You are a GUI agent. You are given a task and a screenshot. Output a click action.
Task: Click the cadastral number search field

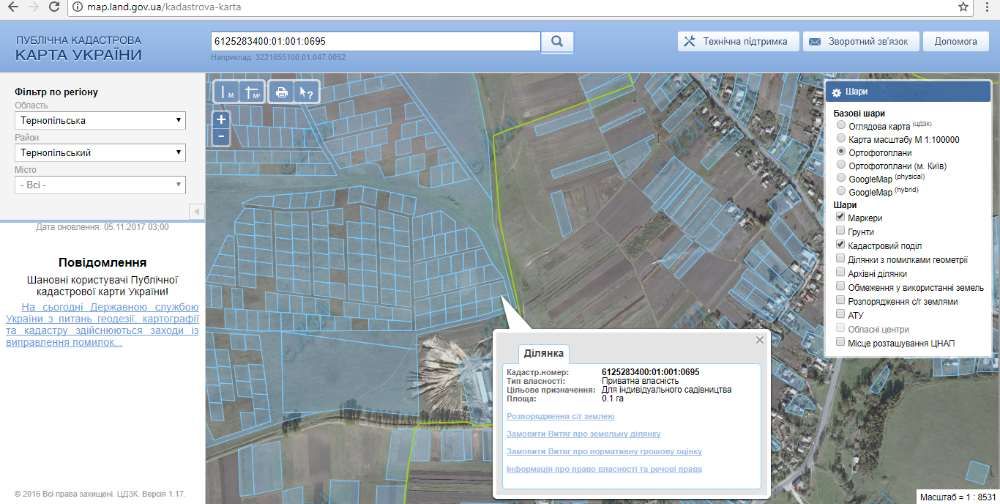coord(375,42)
